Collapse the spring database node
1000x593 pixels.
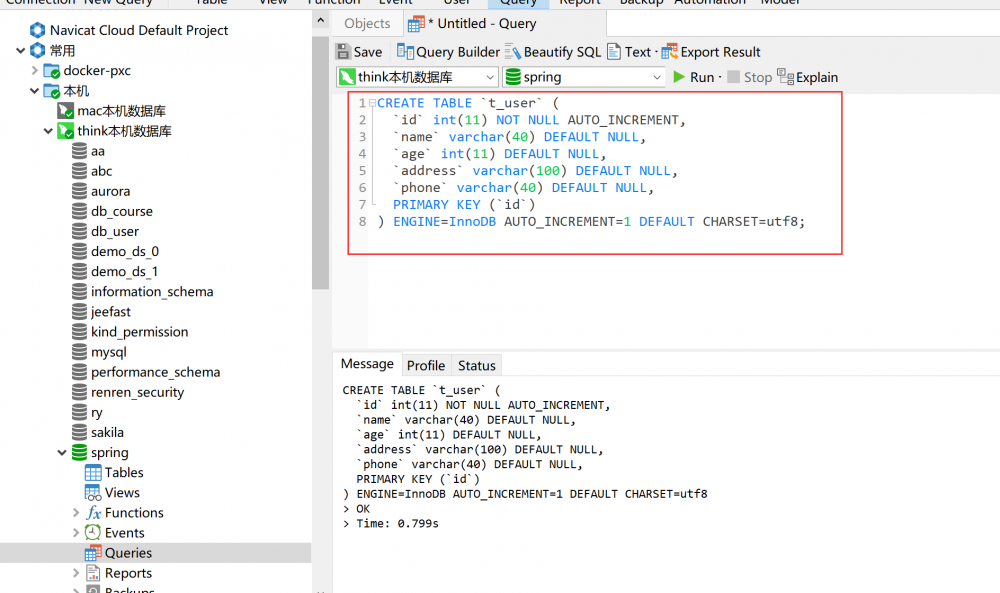pyautogui.click(x=62, y=453)
